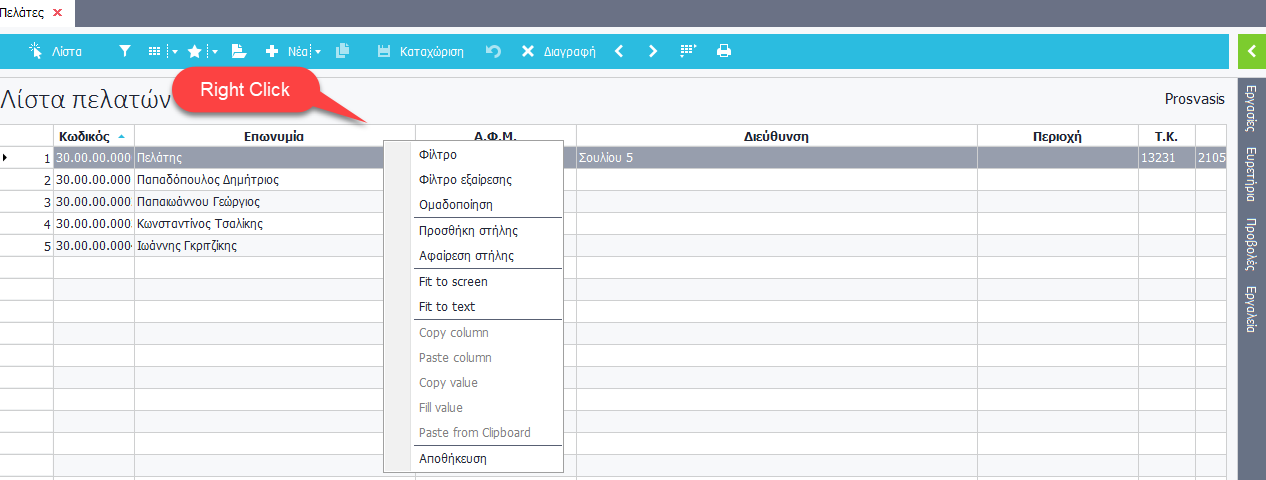Choose Φίλτρο from the context menu
1266x480 pixels.
tap(438, 155)
